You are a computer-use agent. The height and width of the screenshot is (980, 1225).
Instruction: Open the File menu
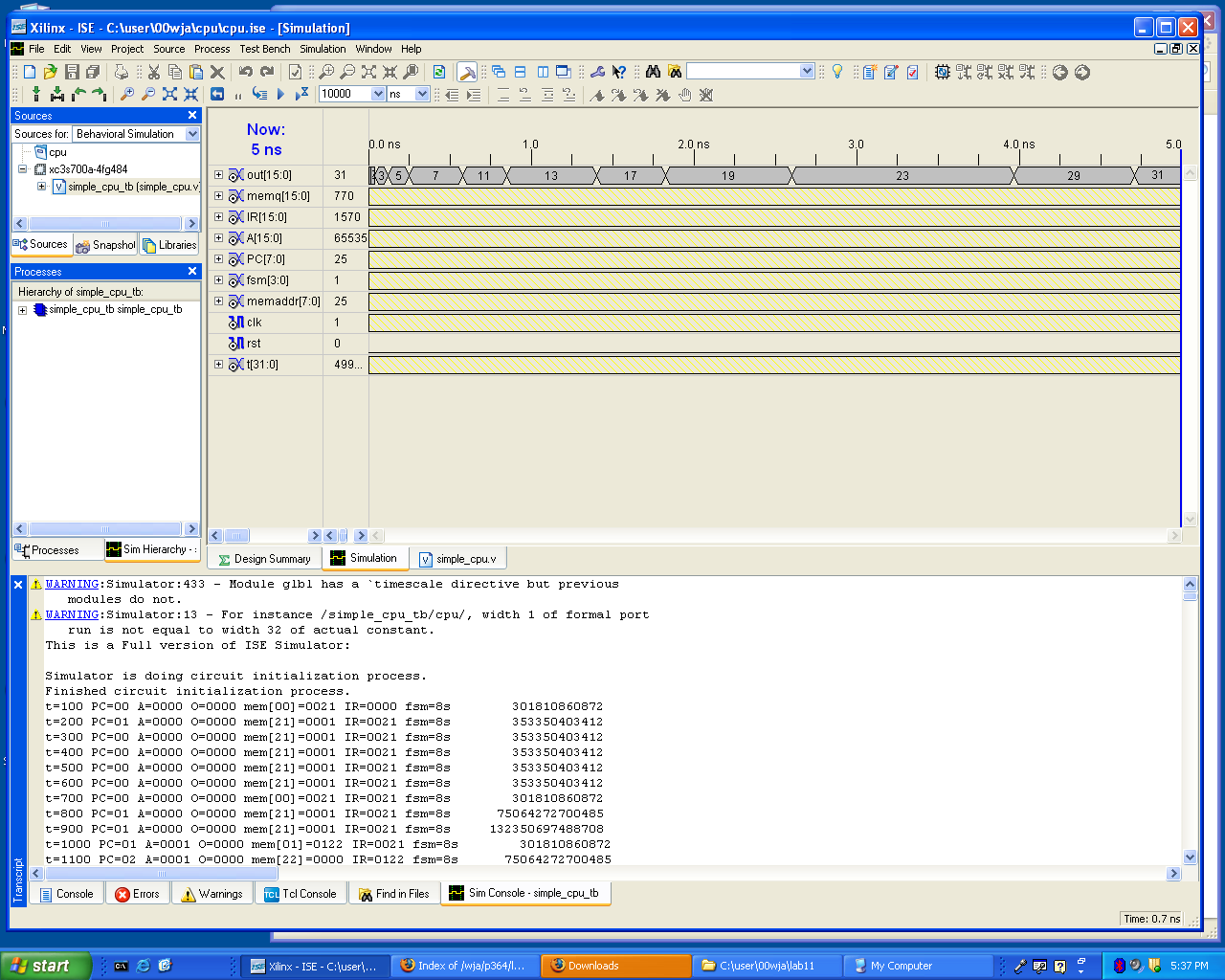point(36,49)
